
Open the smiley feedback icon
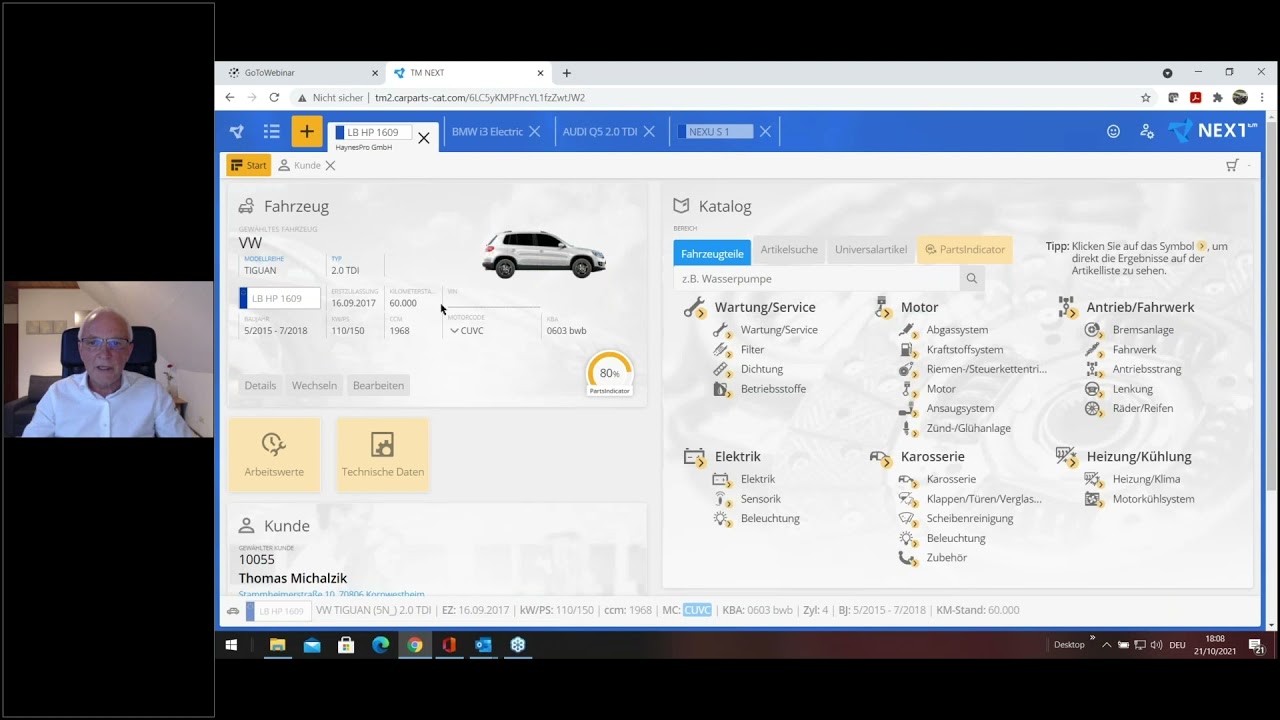coord(1113,131)
